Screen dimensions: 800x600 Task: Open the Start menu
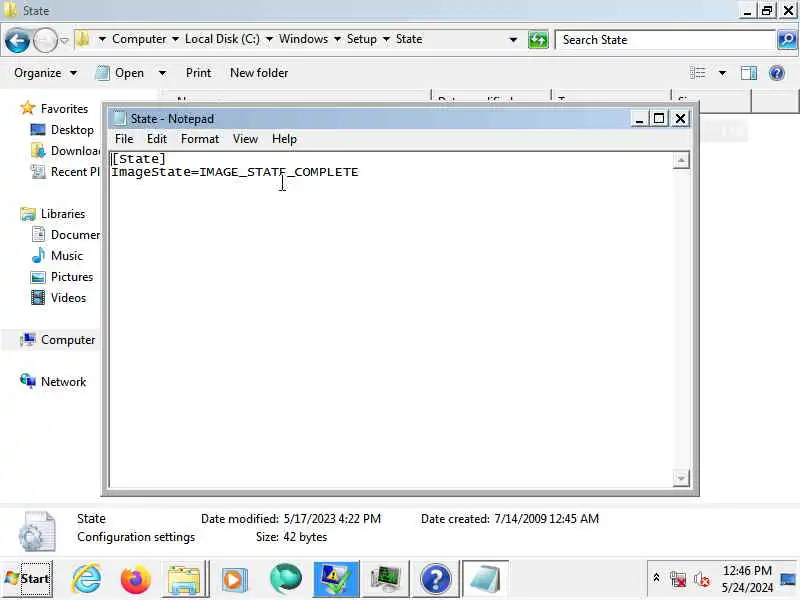(28, 579)
